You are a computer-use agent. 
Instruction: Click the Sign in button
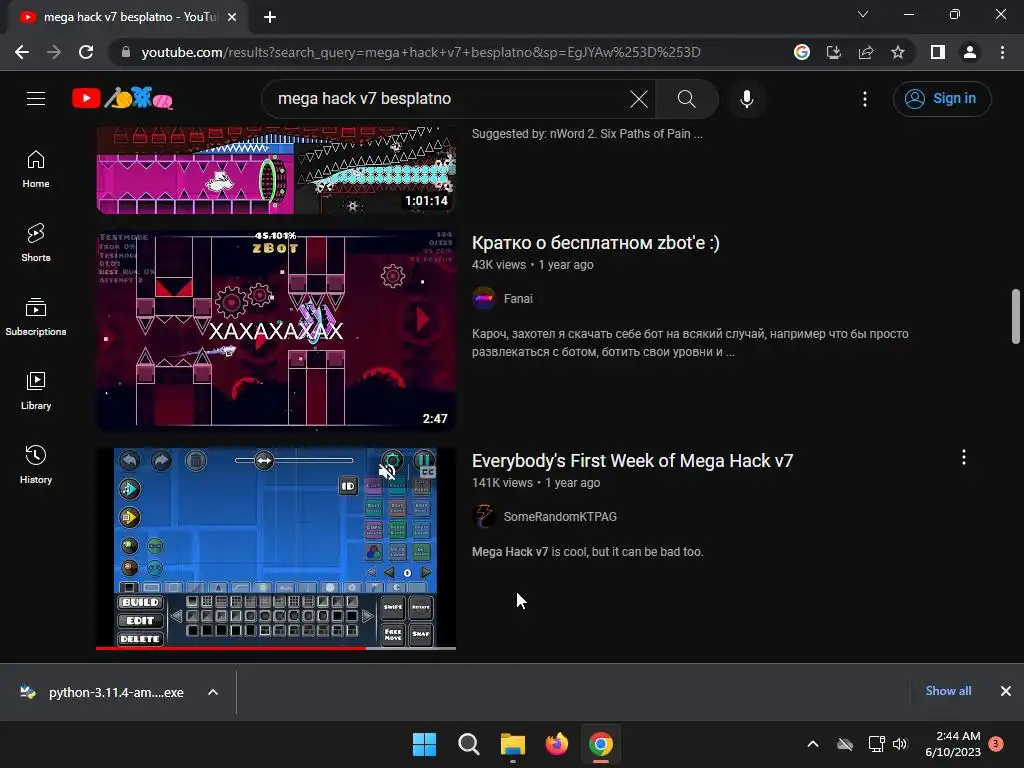pyautogui.click(x=941, y=99)
